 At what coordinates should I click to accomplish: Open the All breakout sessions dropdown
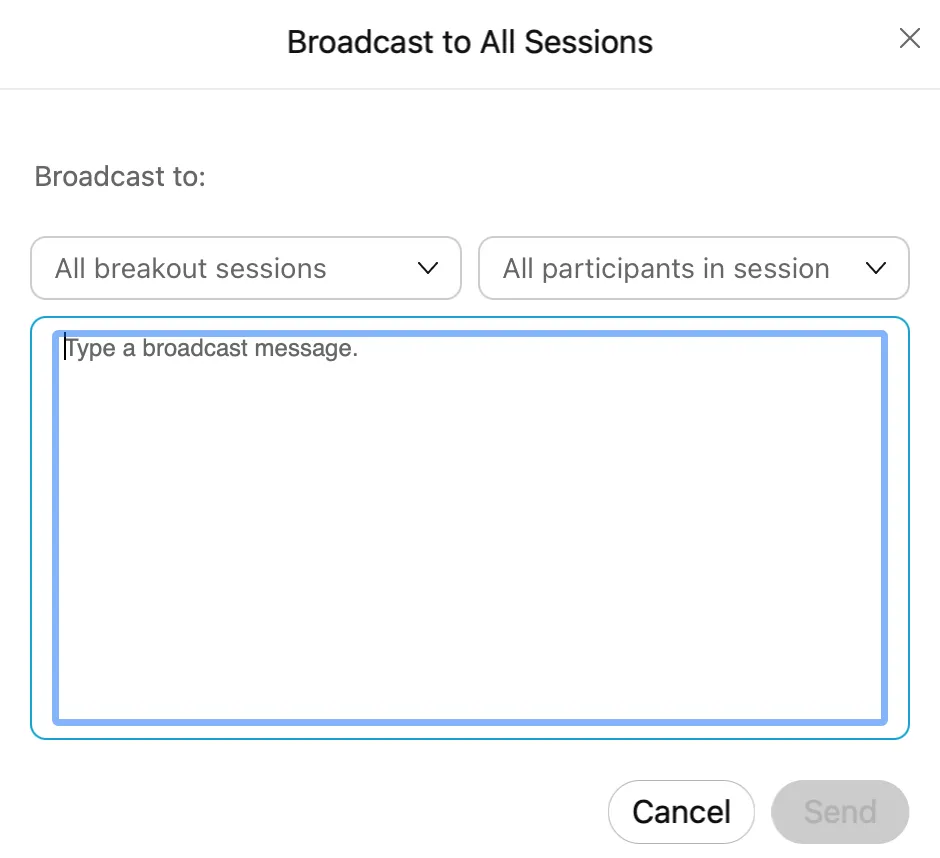point(245,268)
